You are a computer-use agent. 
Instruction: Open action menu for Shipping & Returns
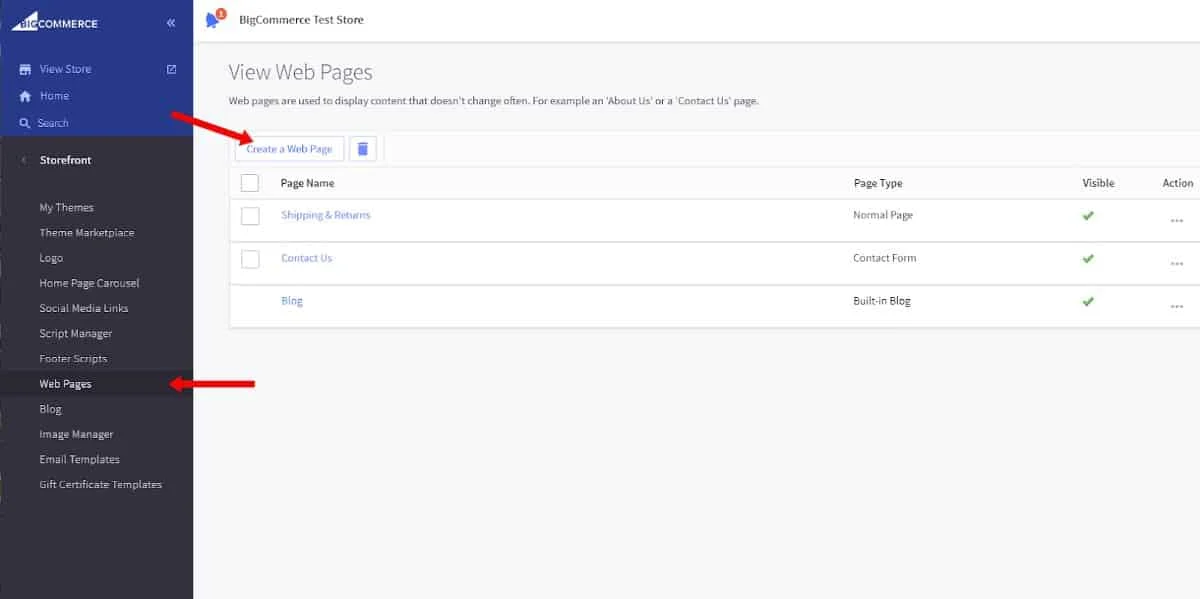[x=1176, y=221]
